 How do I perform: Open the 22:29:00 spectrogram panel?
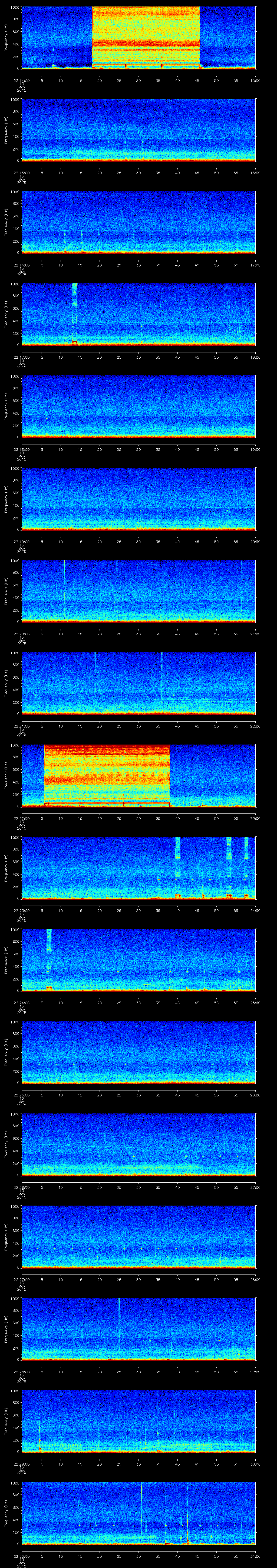(138, 1421)
